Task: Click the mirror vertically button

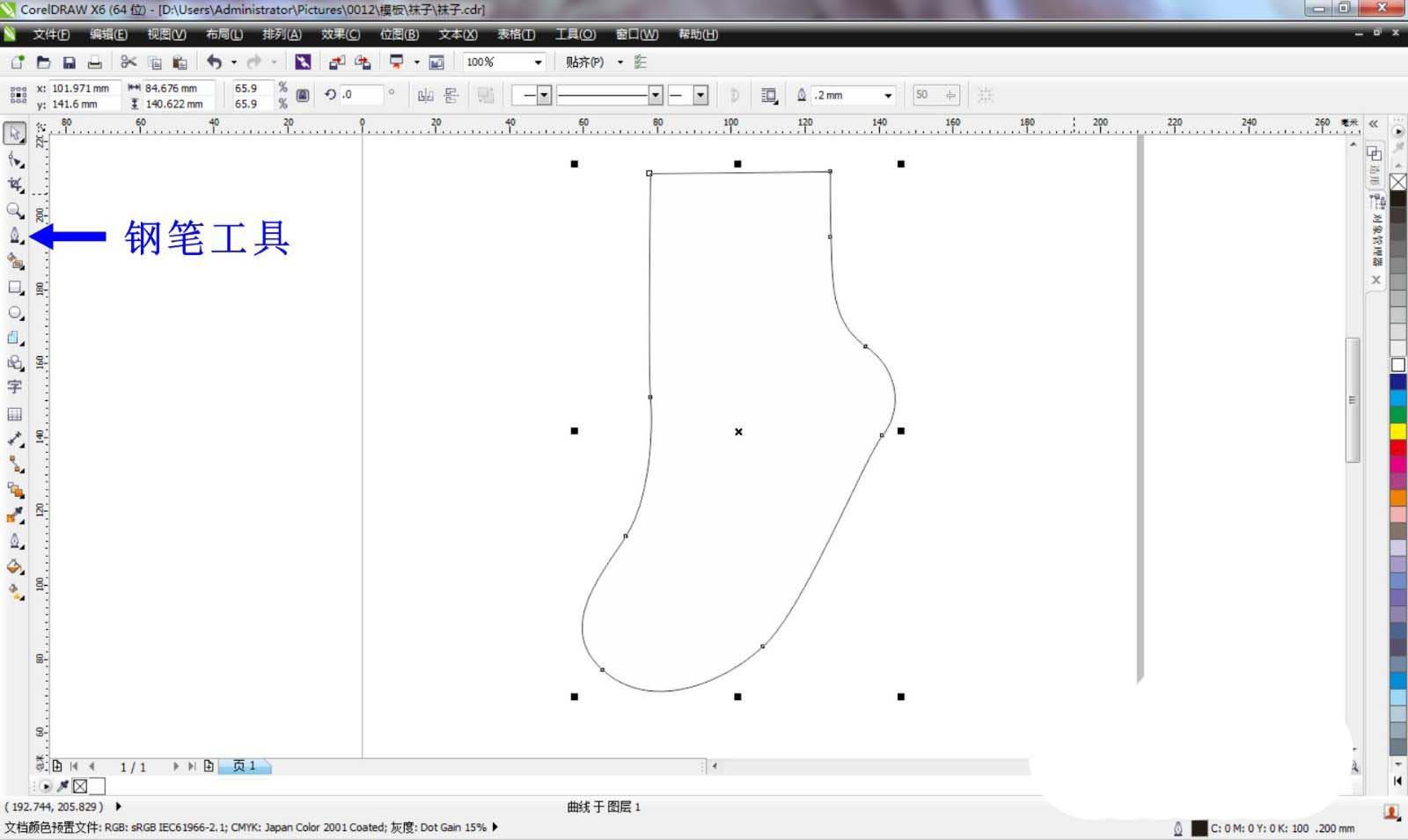Action: click(453, 94)
